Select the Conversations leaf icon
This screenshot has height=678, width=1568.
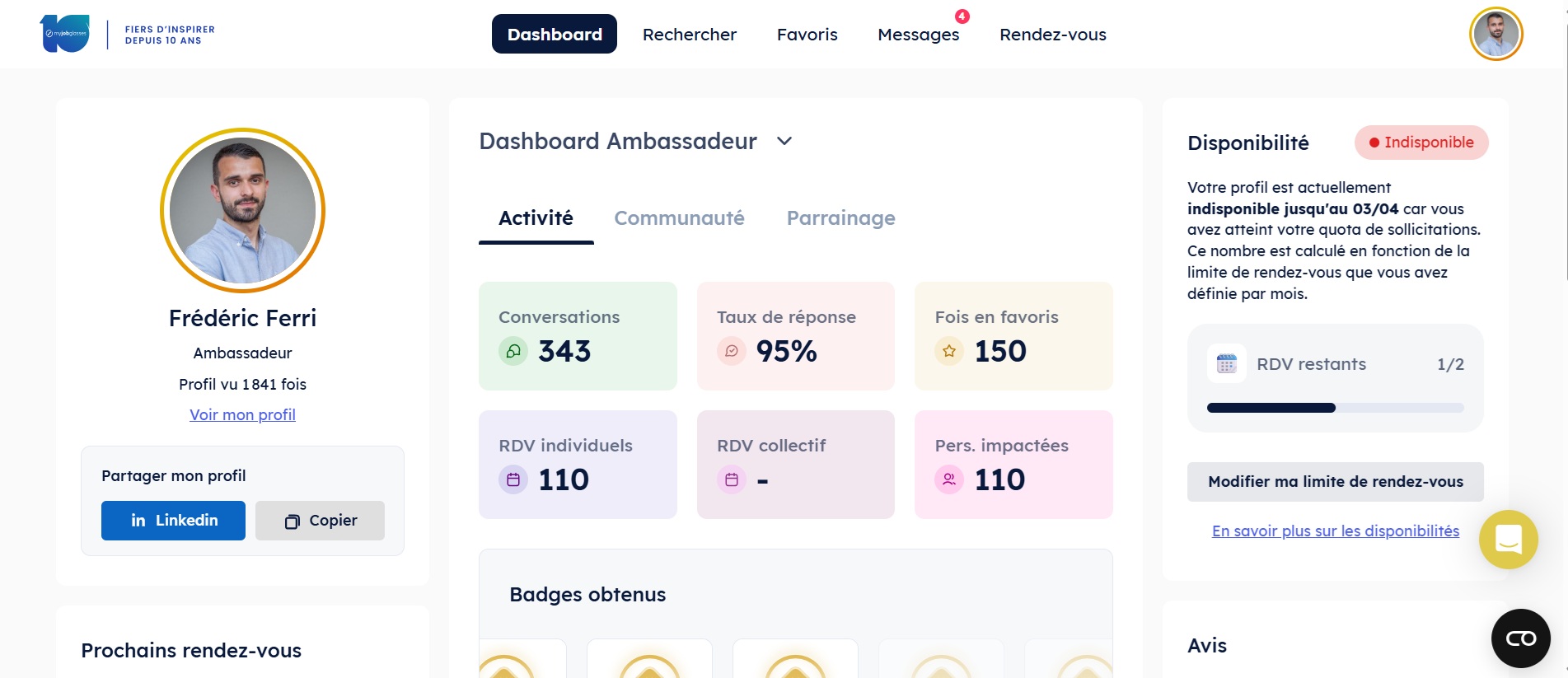click(513, 351)
